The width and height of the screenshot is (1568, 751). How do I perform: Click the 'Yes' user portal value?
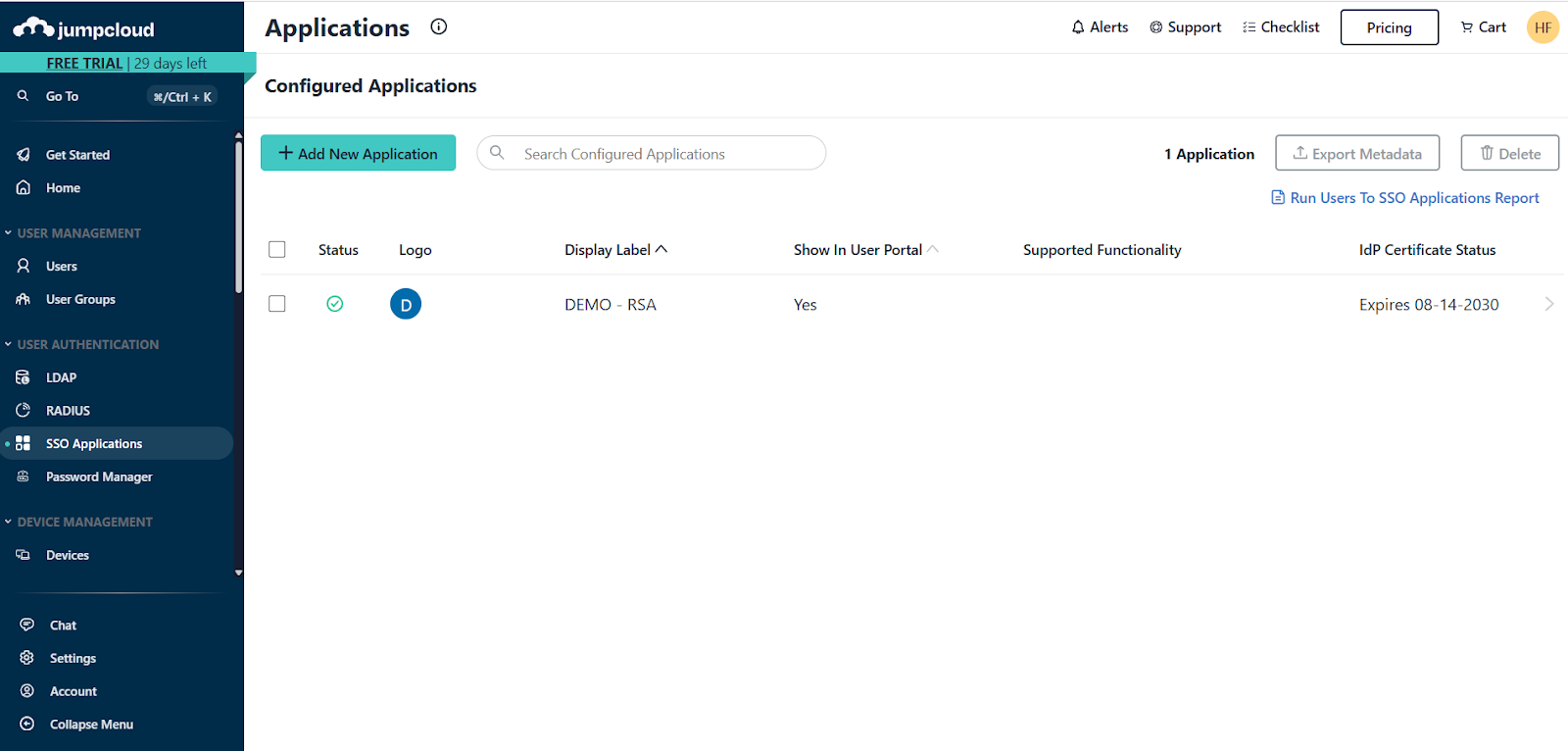pos(805,305)
